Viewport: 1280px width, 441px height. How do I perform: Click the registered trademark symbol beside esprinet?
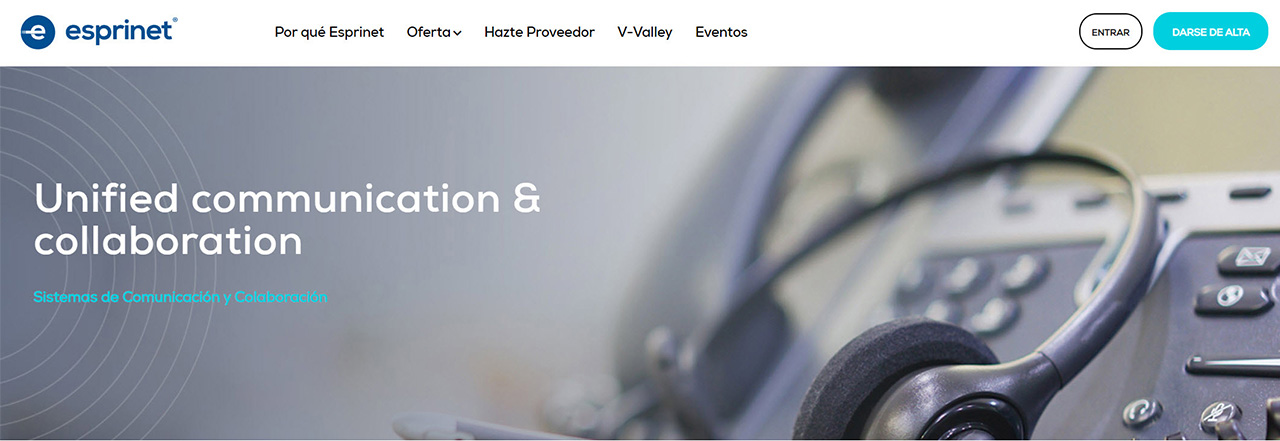pyautogui.click(x=175, y=20)
